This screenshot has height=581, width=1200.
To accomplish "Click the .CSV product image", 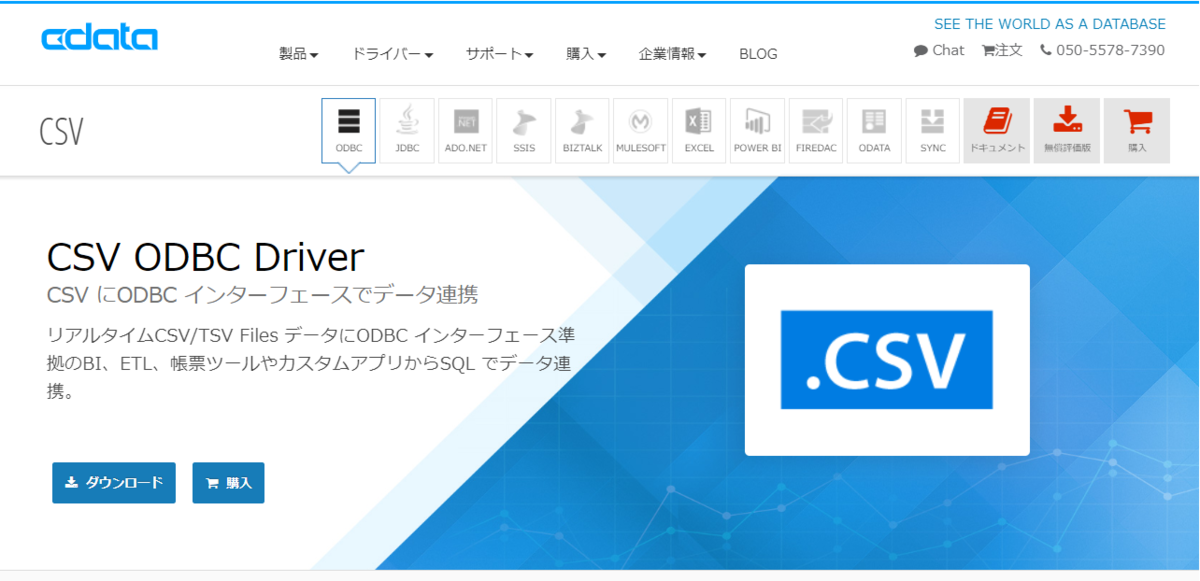I will pos(887,360).
